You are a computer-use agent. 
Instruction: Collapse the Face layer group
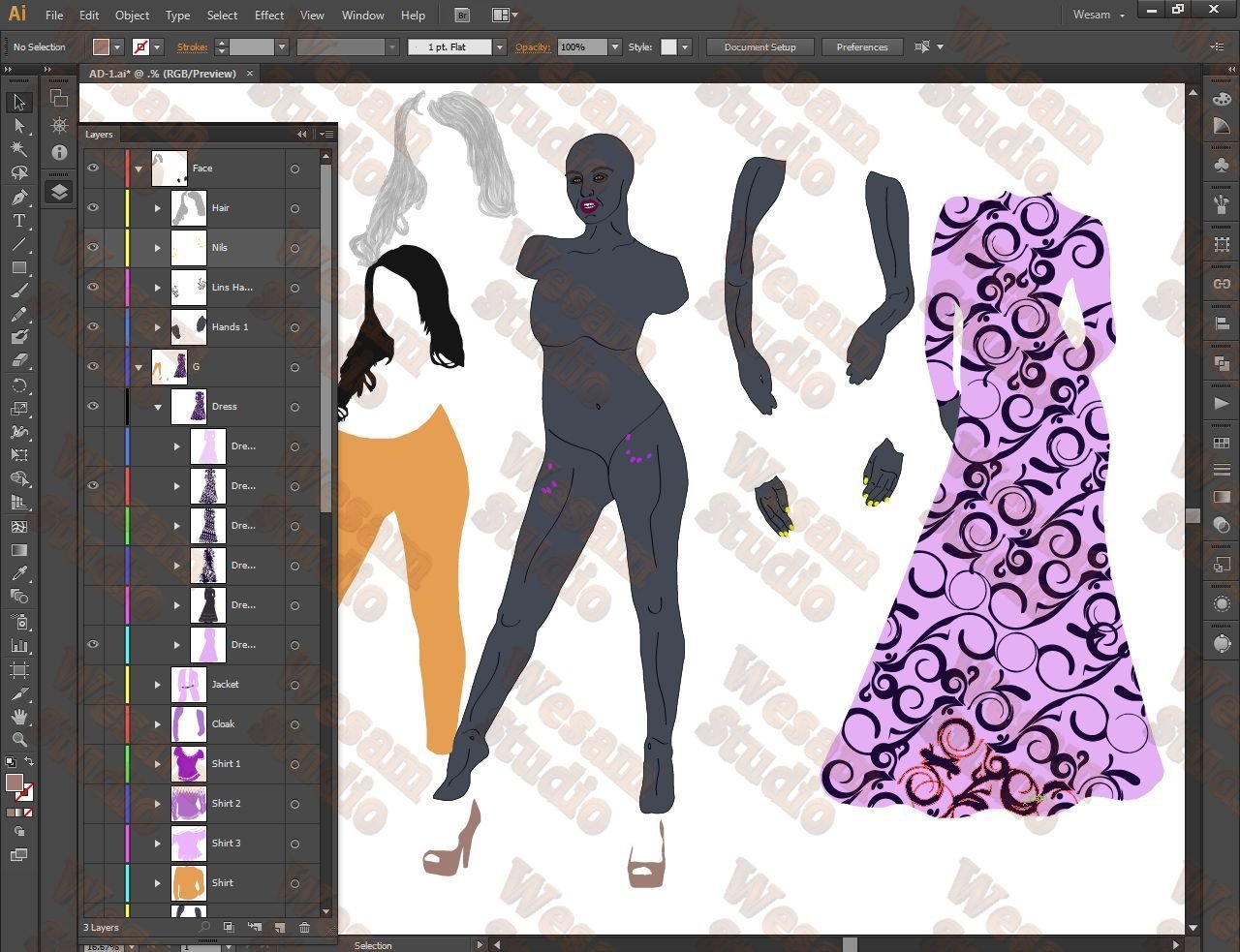point(139,169)
